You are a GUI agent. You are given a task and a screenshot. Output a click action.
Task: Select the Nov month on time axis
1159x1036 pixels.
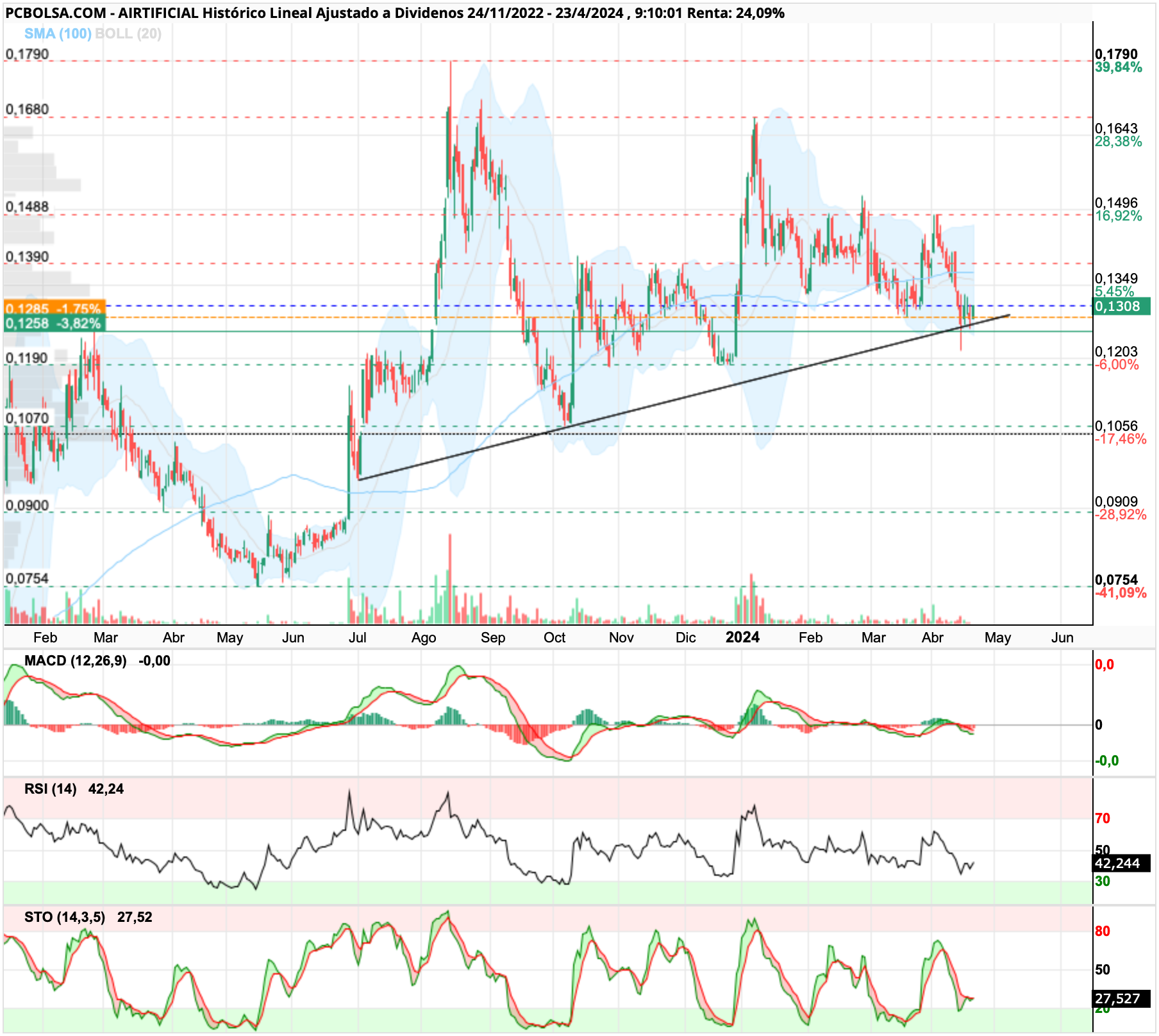coord(621,637)
